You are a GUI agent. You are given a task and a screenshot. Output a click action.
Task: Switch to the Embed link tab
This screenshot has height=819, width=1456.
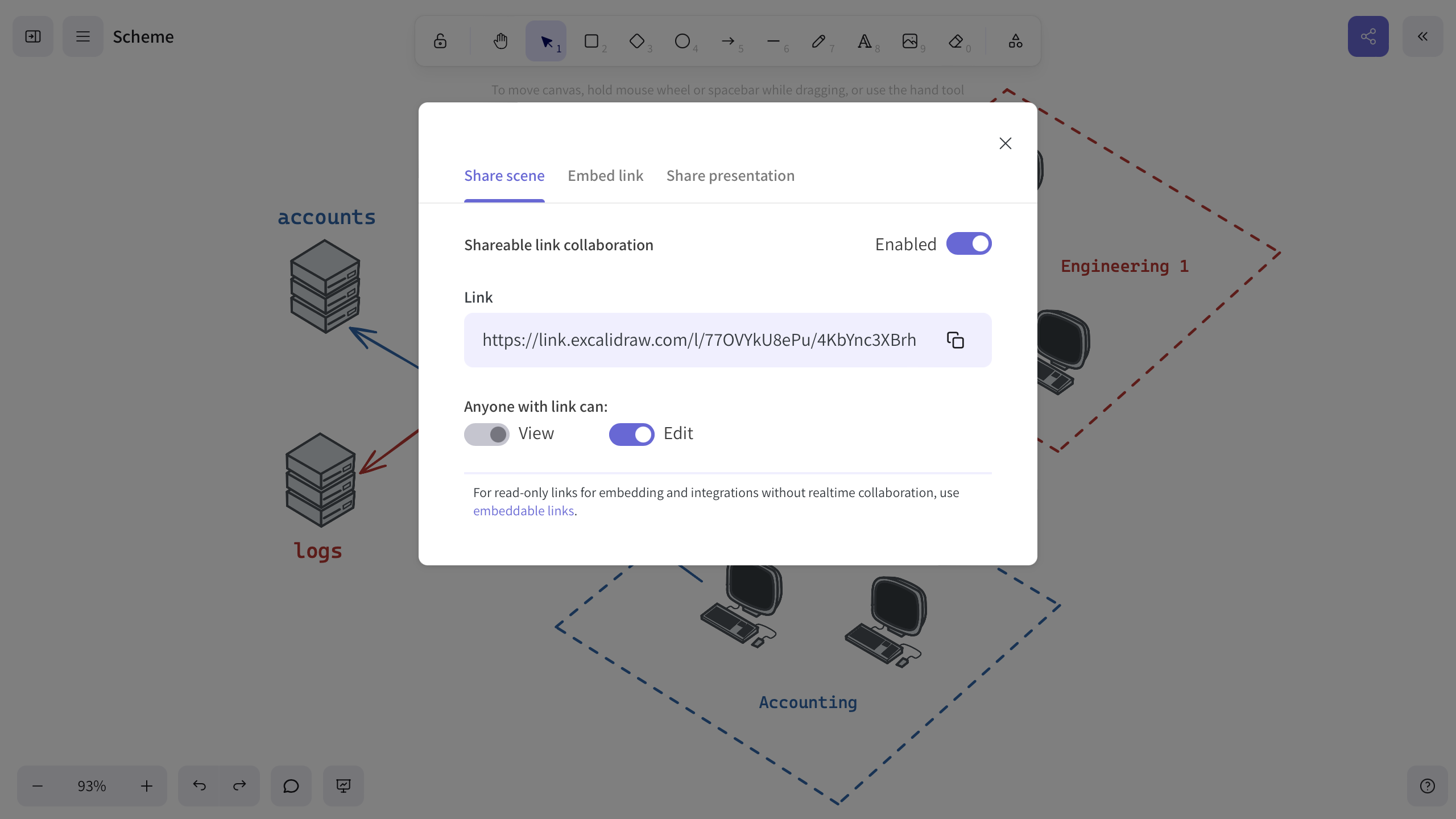coord(605,176)
